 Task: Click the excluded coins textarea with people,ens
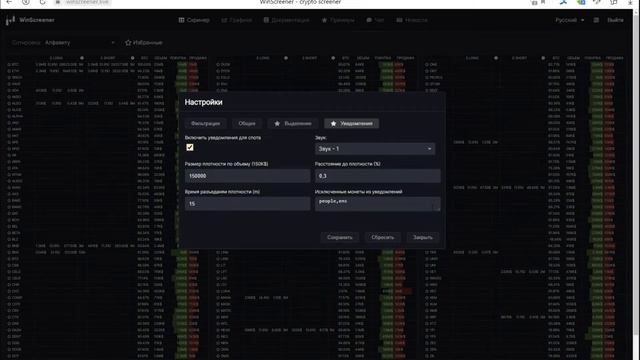(378, 204)
